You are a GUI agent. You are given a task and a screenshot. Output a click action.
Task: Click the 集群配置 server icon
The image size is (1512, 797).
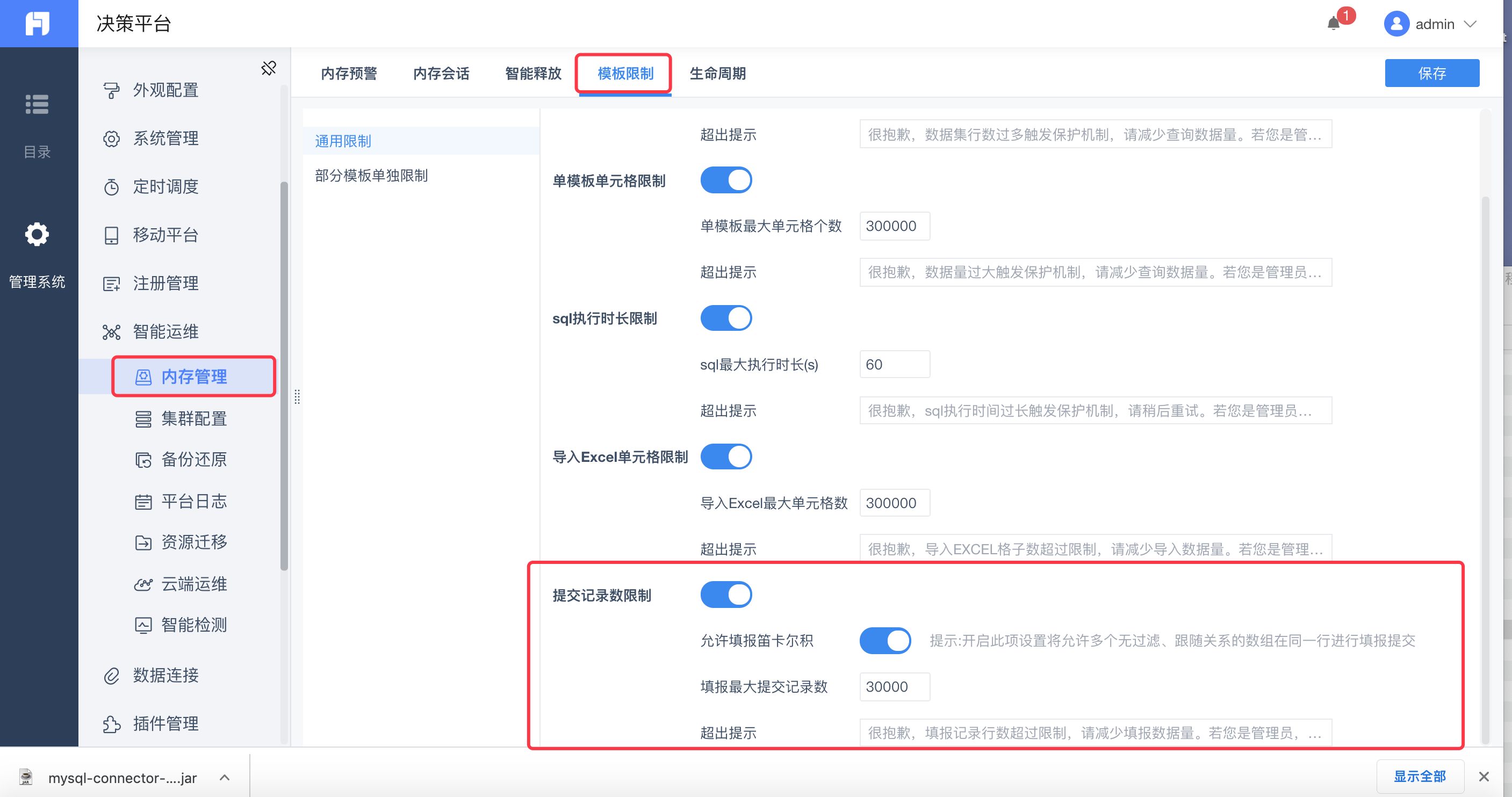pos(143,418)
